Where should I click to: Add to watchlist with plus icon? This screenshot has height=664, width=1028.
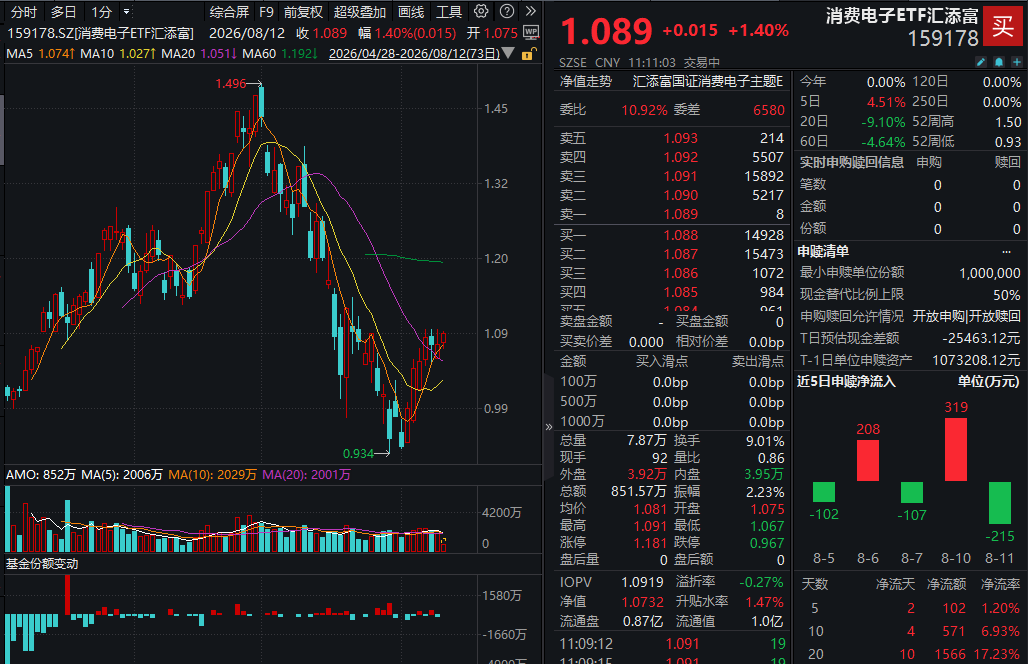point(1017,62)
